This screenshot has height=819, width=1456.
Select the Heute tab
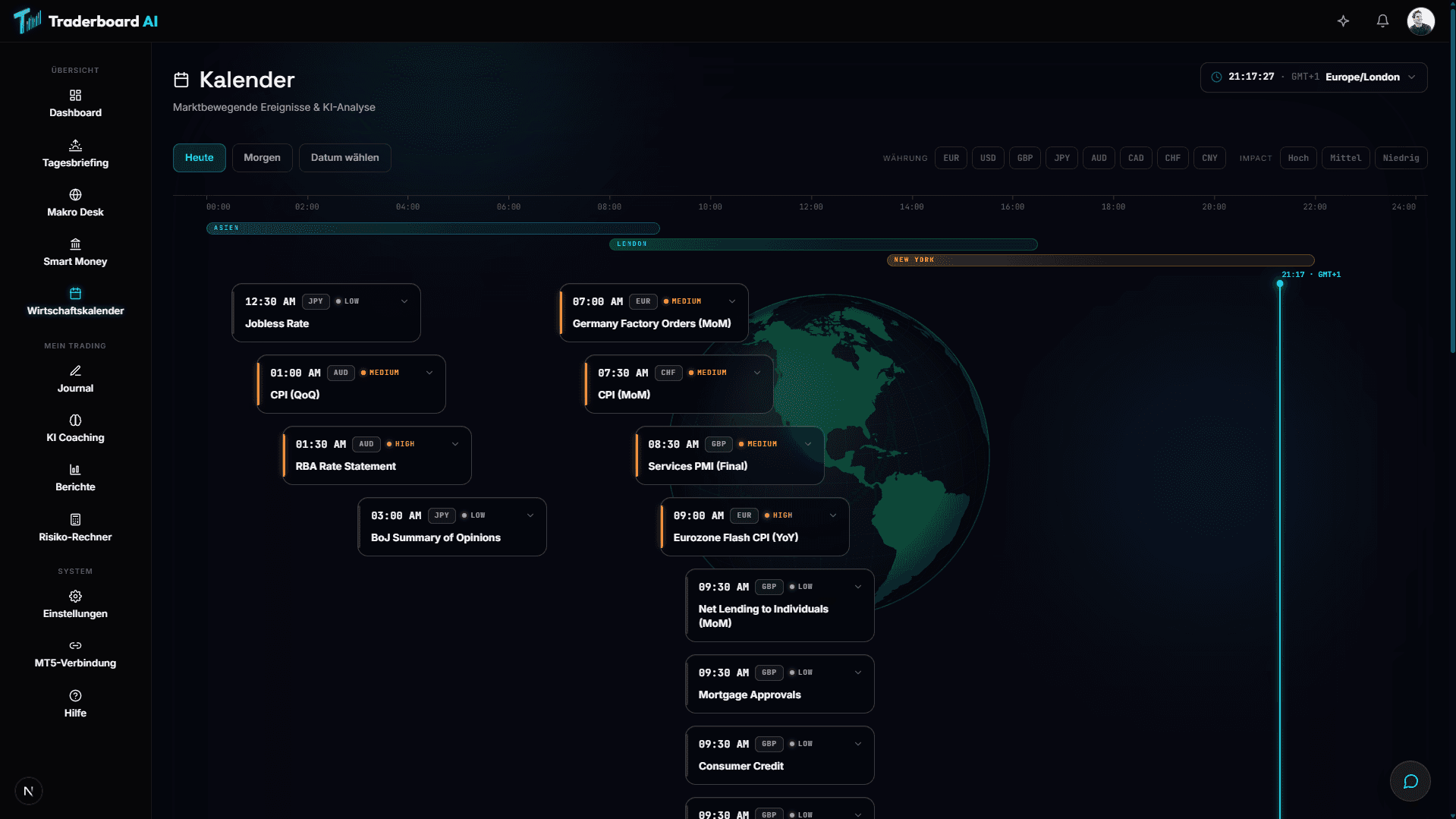pos(199,158)
